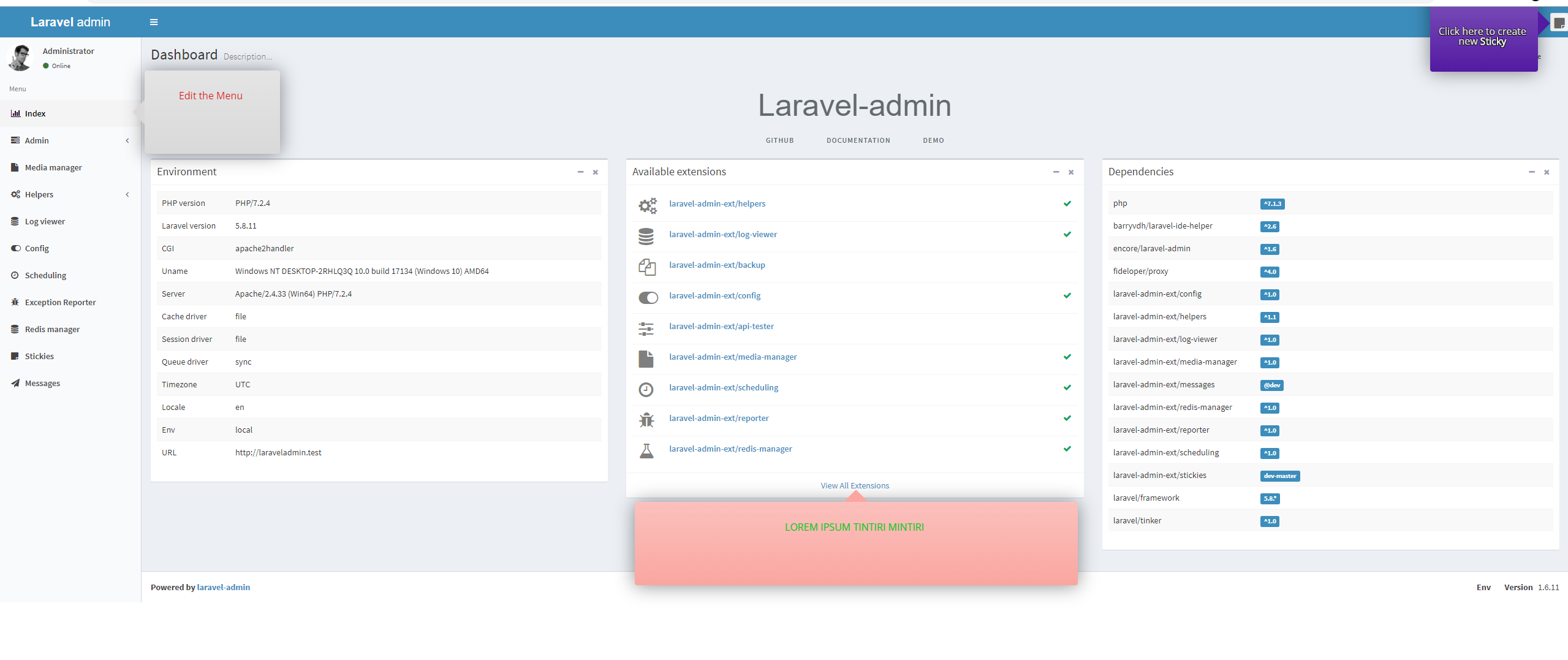This screenshot has width=1568, height=660.
Task: Click the gears icon beside the helpers extension
Action: [647, 205]
